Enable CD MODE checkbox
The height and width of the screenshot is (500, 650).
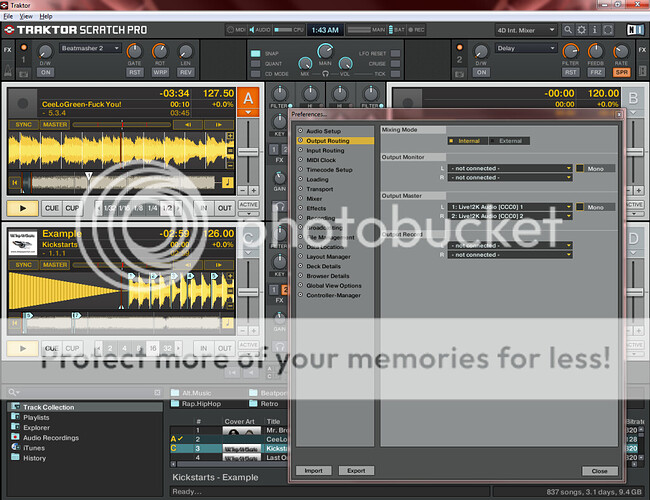(255, 74)
